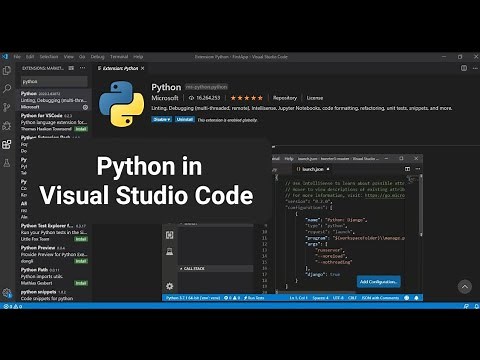Click the Uninstall button for Python

(x=185, y=119)
